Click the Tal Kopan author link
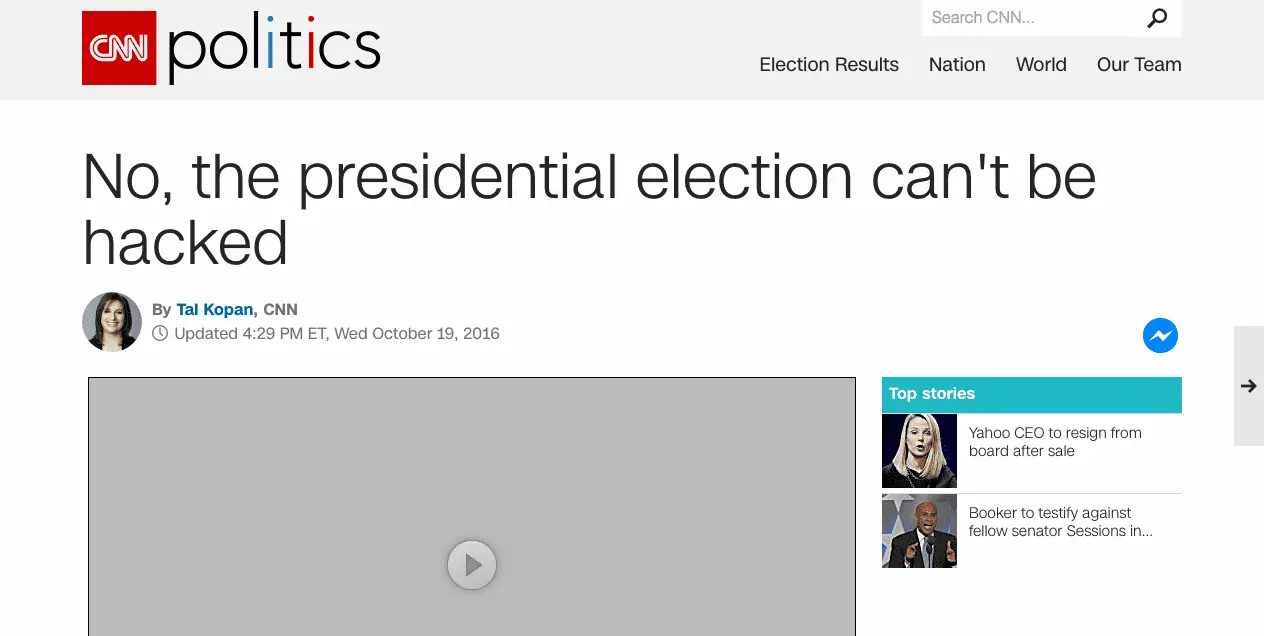Image resolution: width=1264 pixels, height=636 pixels. pos(214,310)
